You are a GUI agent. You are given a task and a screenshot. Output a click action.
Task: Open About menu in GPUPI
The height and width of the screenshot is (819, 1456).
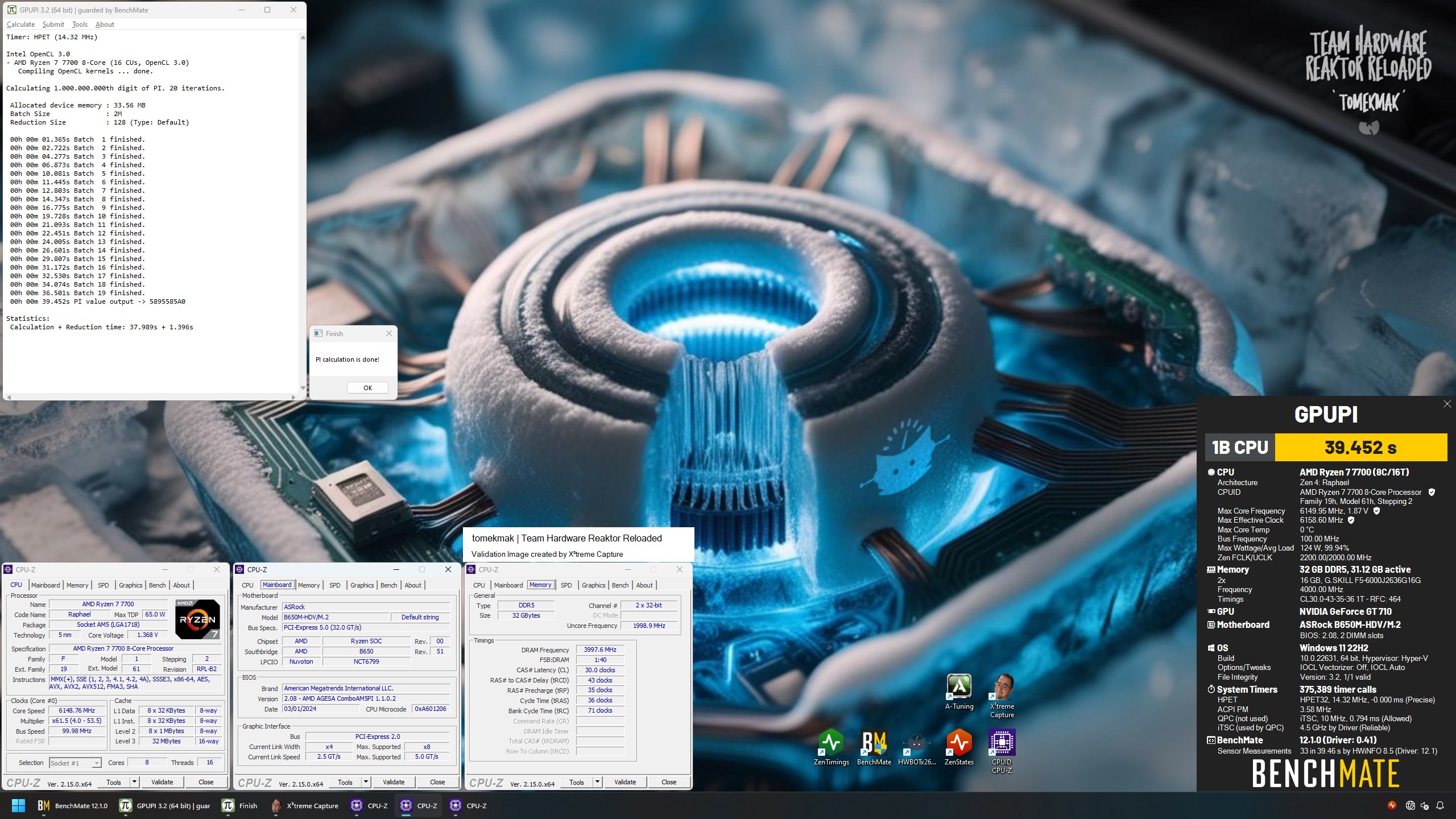point(105,24)
